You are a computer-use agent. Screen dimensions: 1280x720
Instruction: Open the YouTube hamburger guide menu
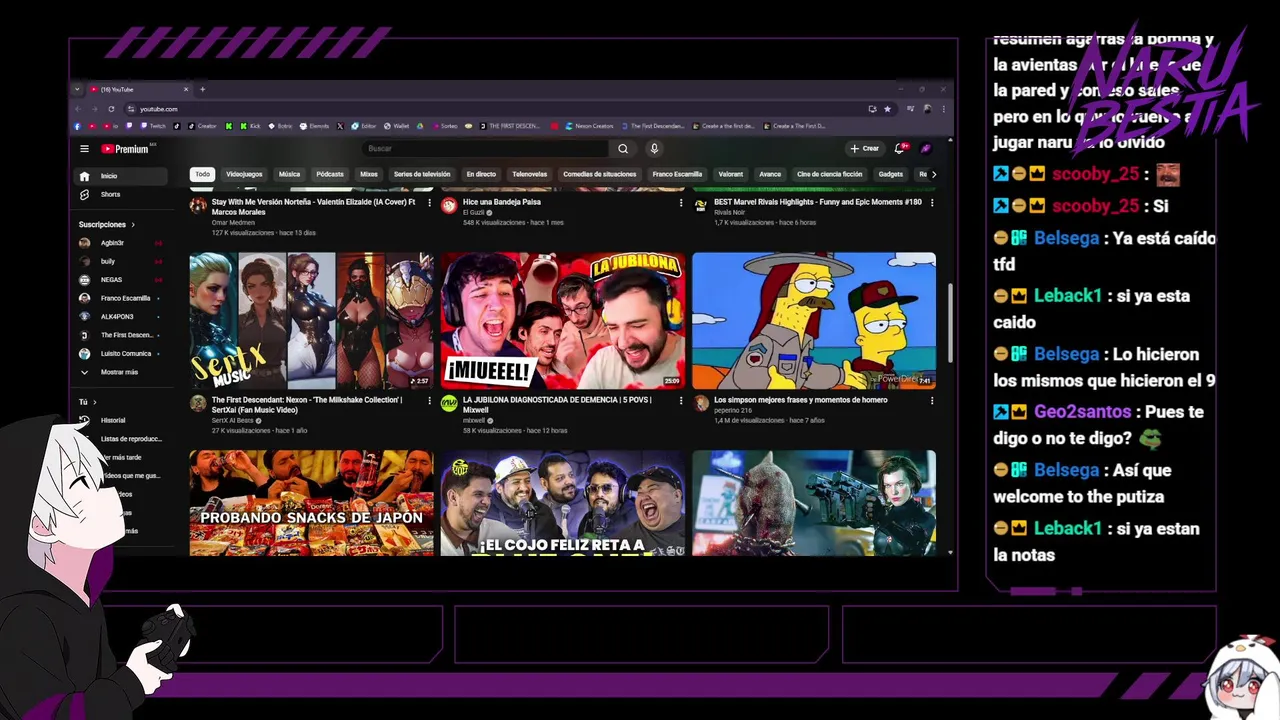click(x=84, y=149)
